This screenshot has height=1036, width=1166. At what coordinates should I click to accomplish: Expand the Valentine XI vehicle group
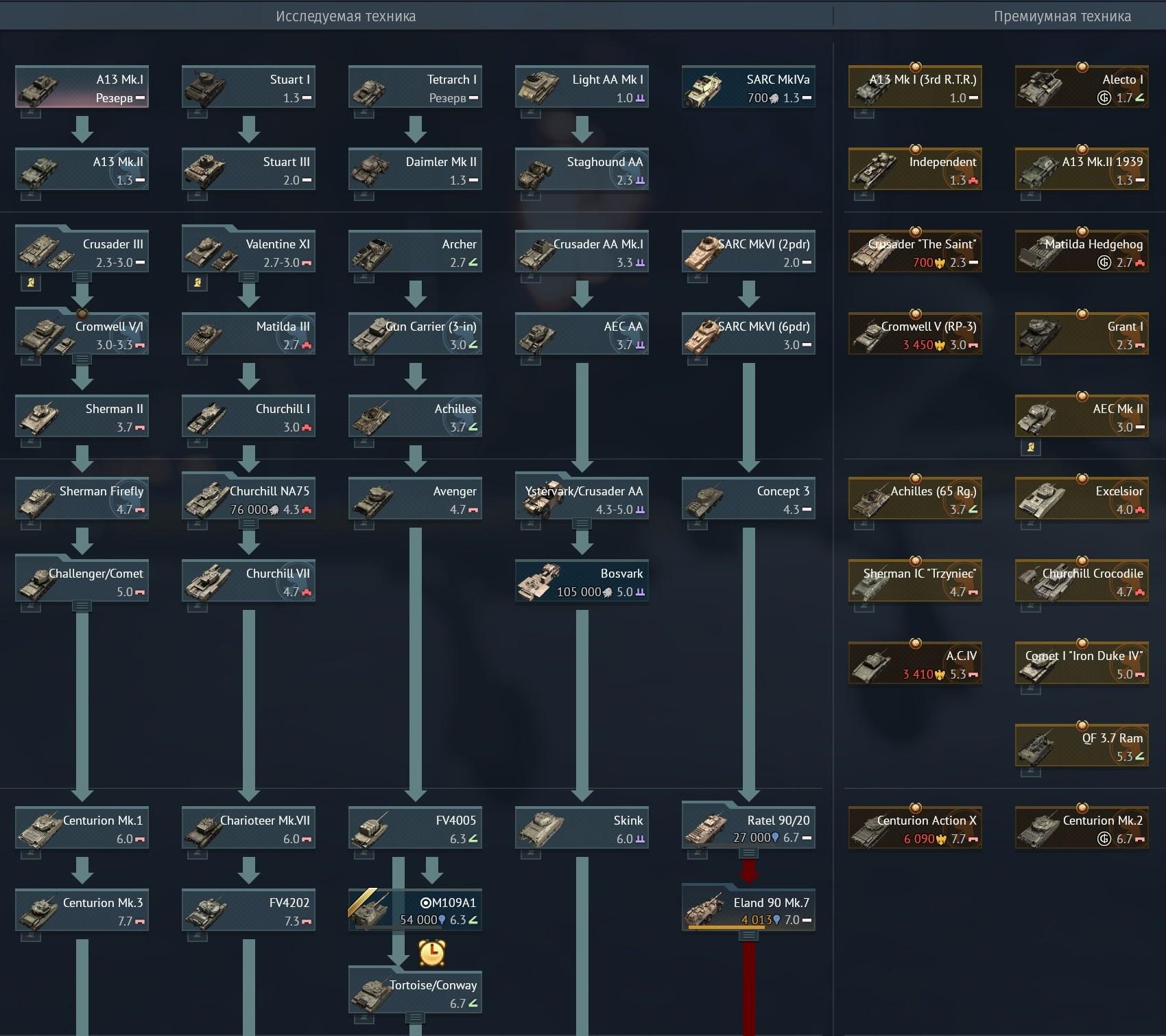coord(248,276)
